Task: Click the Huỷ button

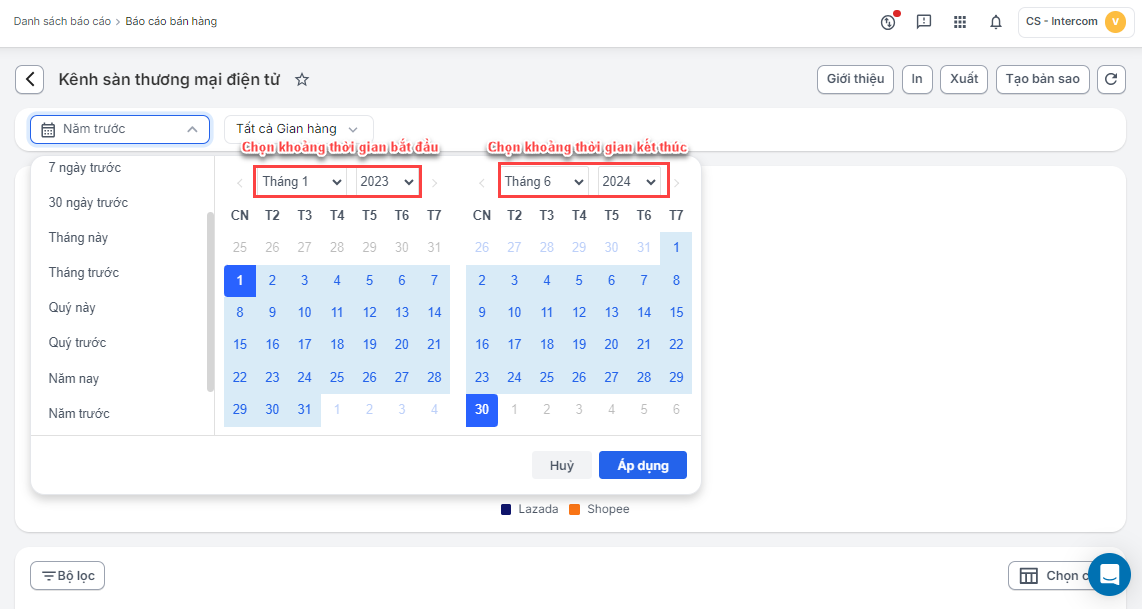Action: pos(562,465)
